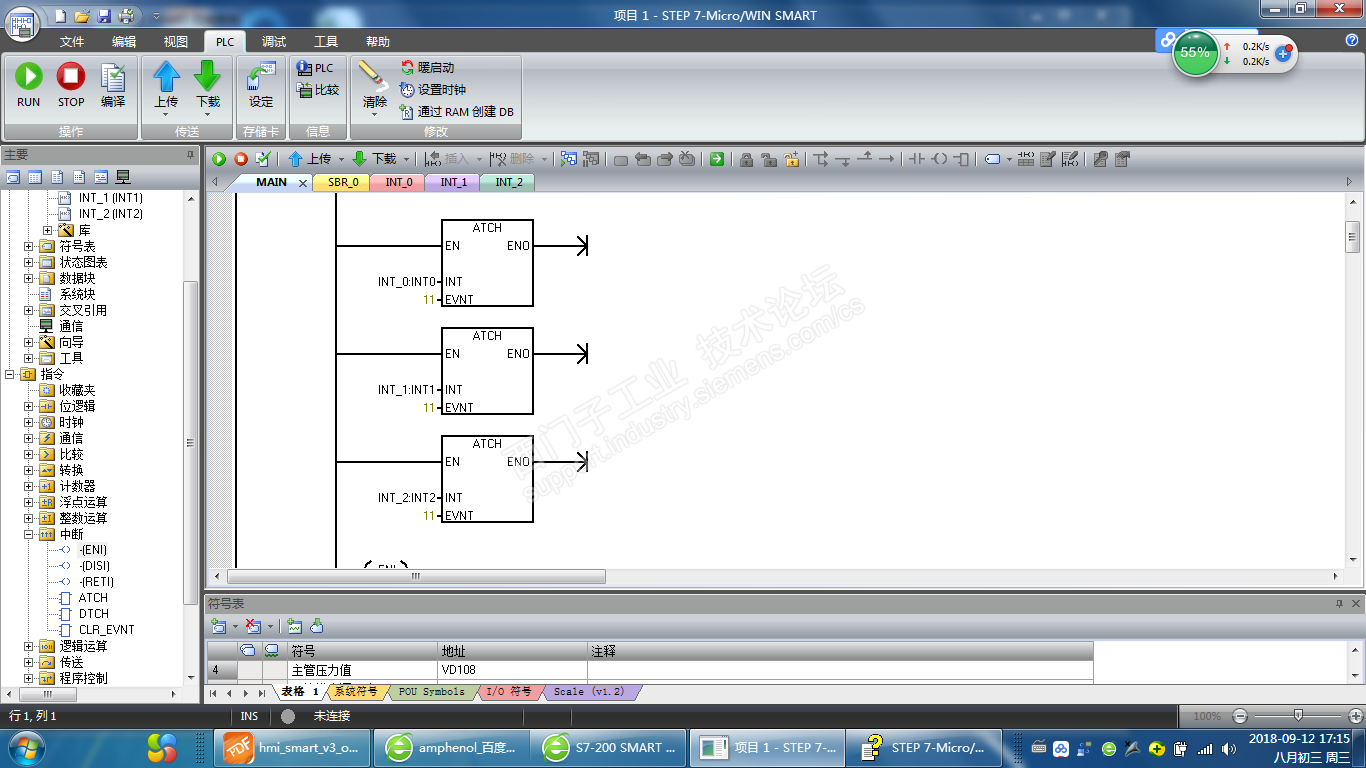Click the green RUN button in the ribbon
Viewport: 1366px width, 768px height.
(29, 85)
